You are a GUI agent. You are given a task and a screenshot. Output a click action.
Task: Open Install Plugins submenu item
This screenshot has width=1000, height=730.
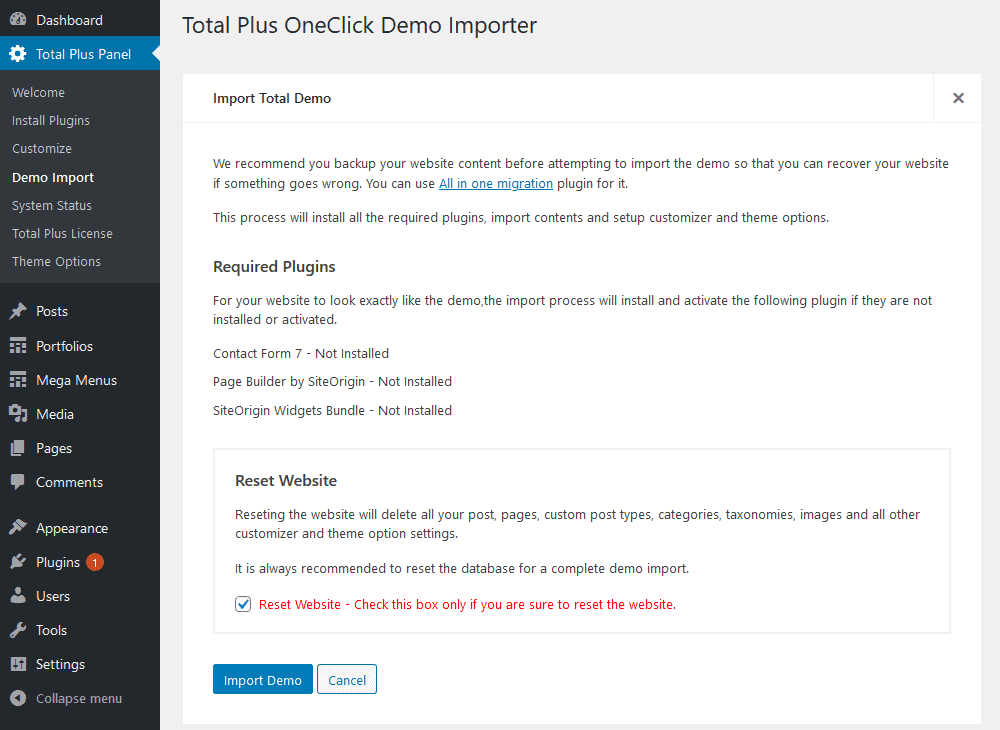point(51,120)
